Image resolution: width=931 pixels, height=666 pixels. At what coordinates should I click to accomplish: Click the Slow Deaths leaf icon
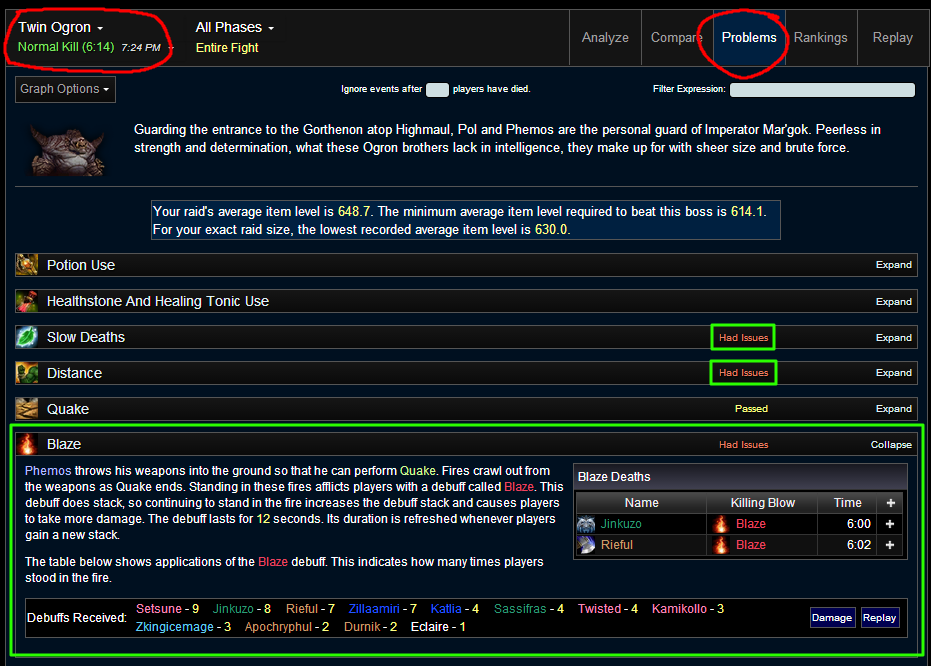27,337
